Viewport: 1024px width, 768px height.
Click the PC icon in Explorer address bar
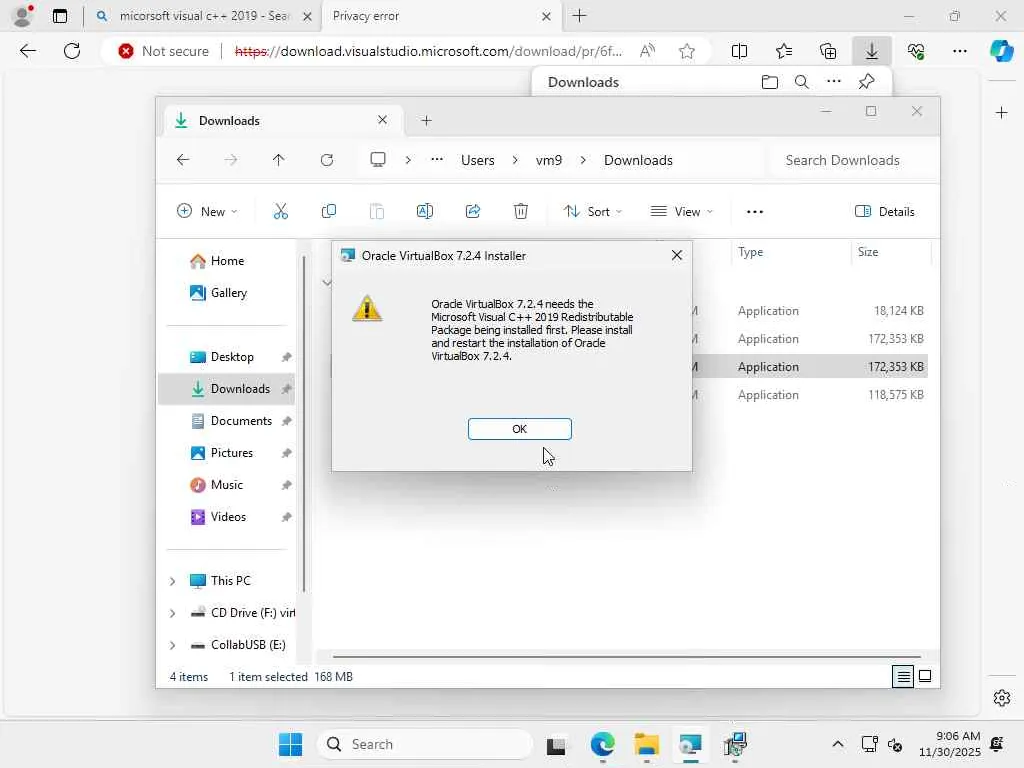378,160
